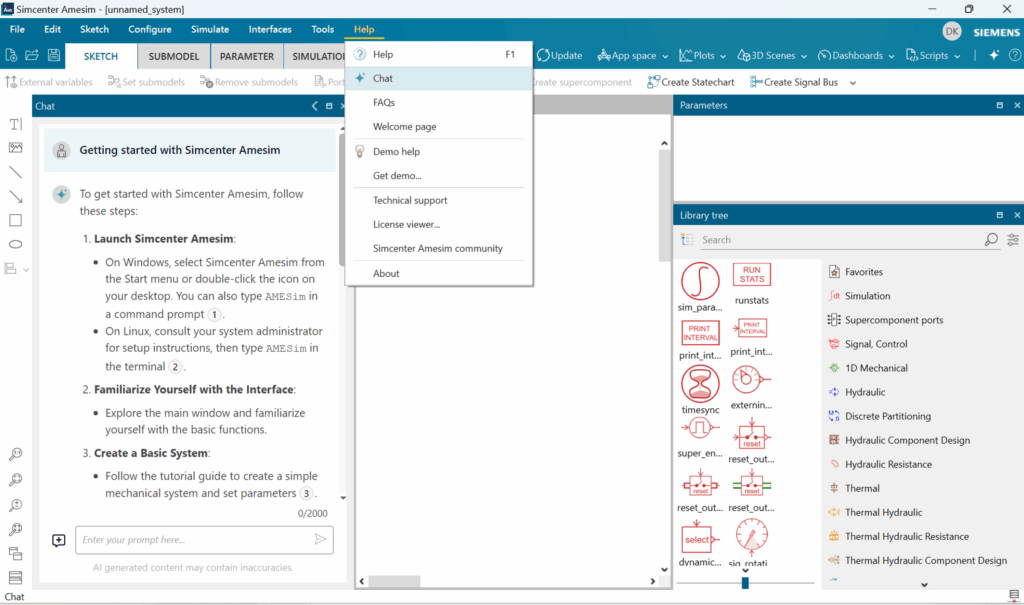The height and width of the screenshot is (605, 1024).
Task: Switch to the PARAMETER mode tab
Action: pos(246,57)
